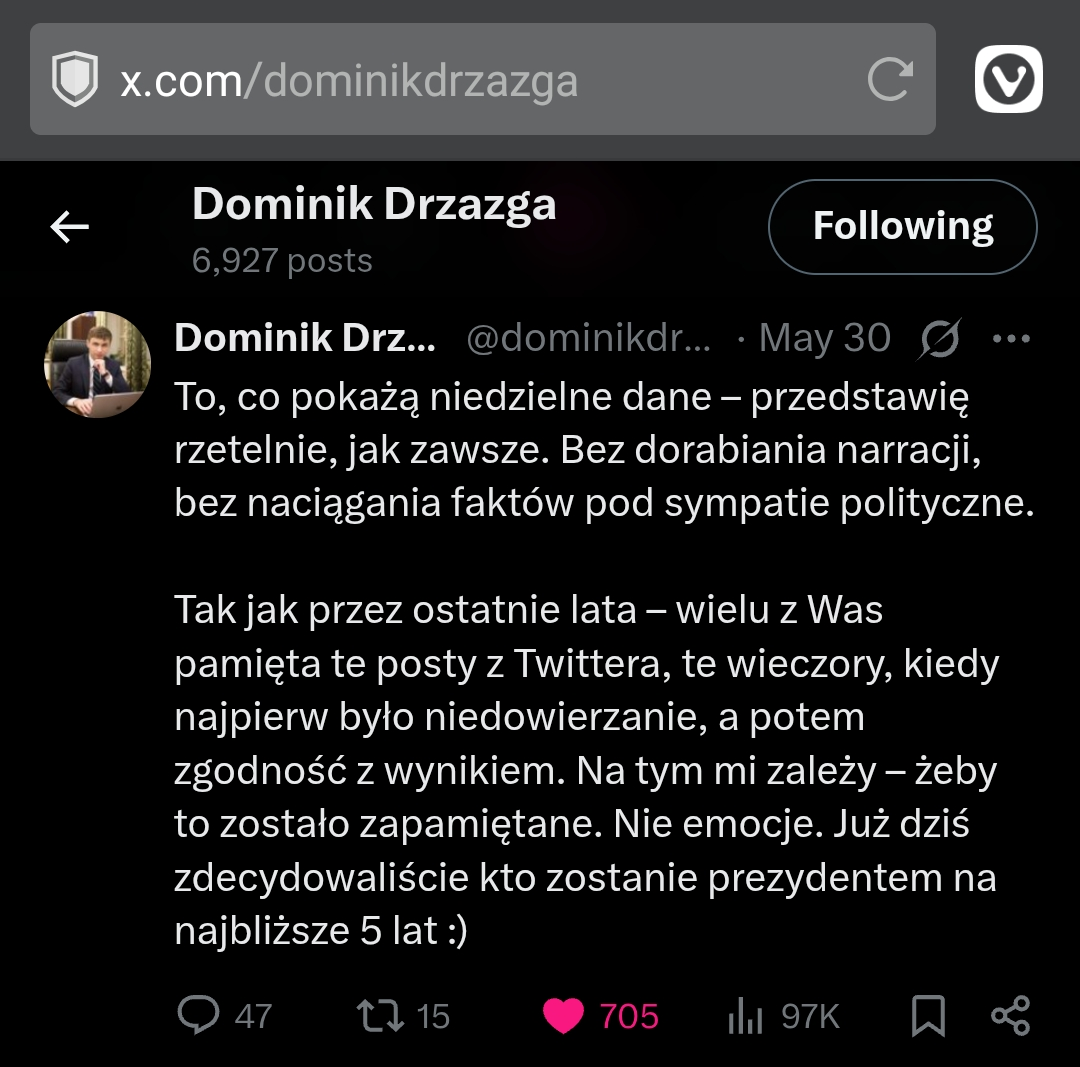The image size is (1080, 1067).
Task: Share the post via share icon
Action: pyautogui.click(x=1010, y=1015)
